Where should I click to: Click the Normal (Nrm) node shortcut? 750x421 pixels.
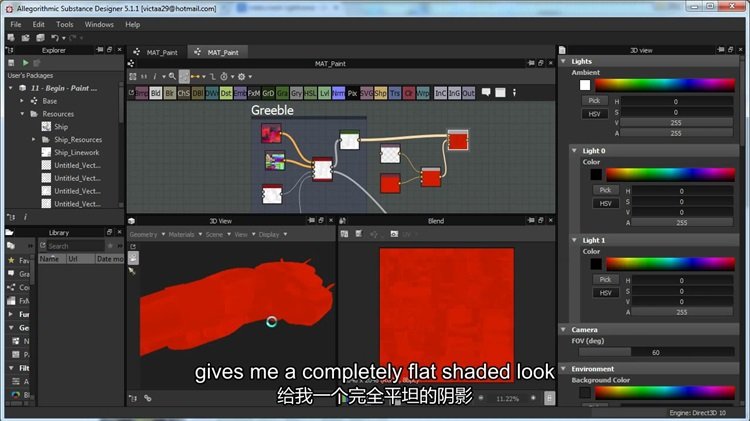[x=339, y=93]
